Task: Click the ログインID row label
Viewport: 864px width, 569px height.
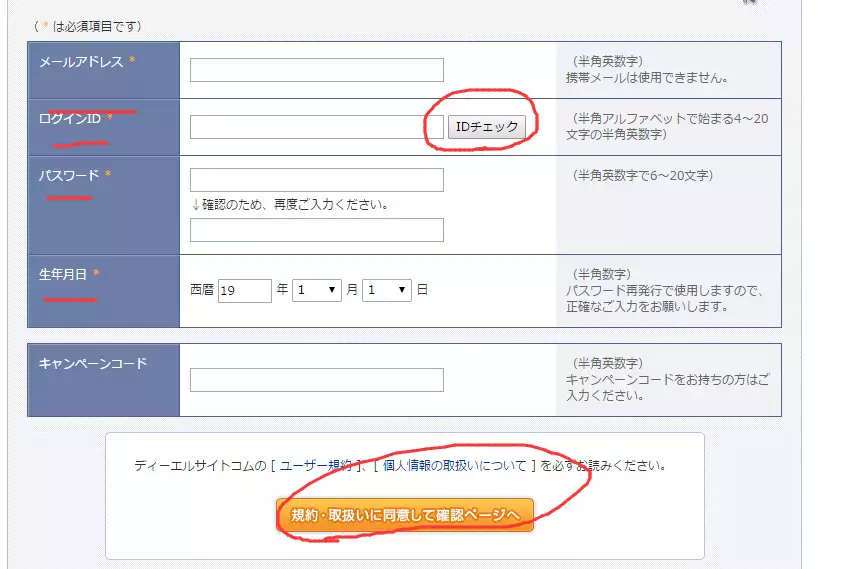Action: 70,119
